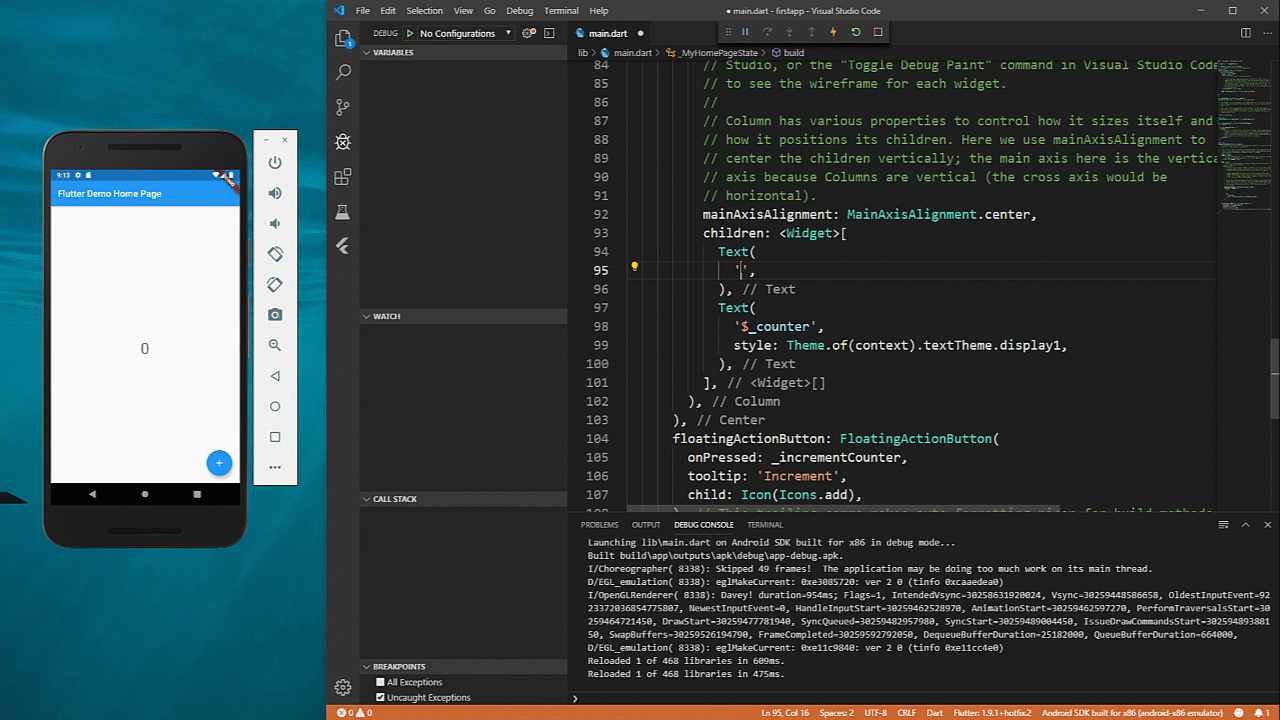Click the emulator camera screenshot icon
1280x720 pixels.
point(275,315)
